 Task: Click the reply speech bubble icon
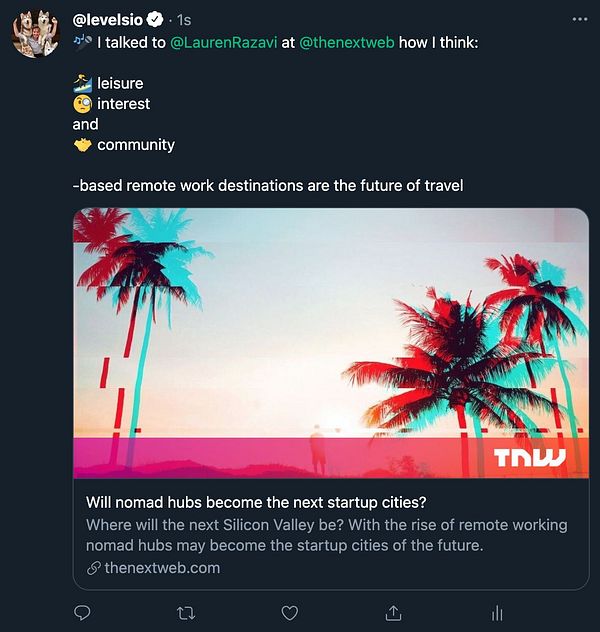(83, 612)
